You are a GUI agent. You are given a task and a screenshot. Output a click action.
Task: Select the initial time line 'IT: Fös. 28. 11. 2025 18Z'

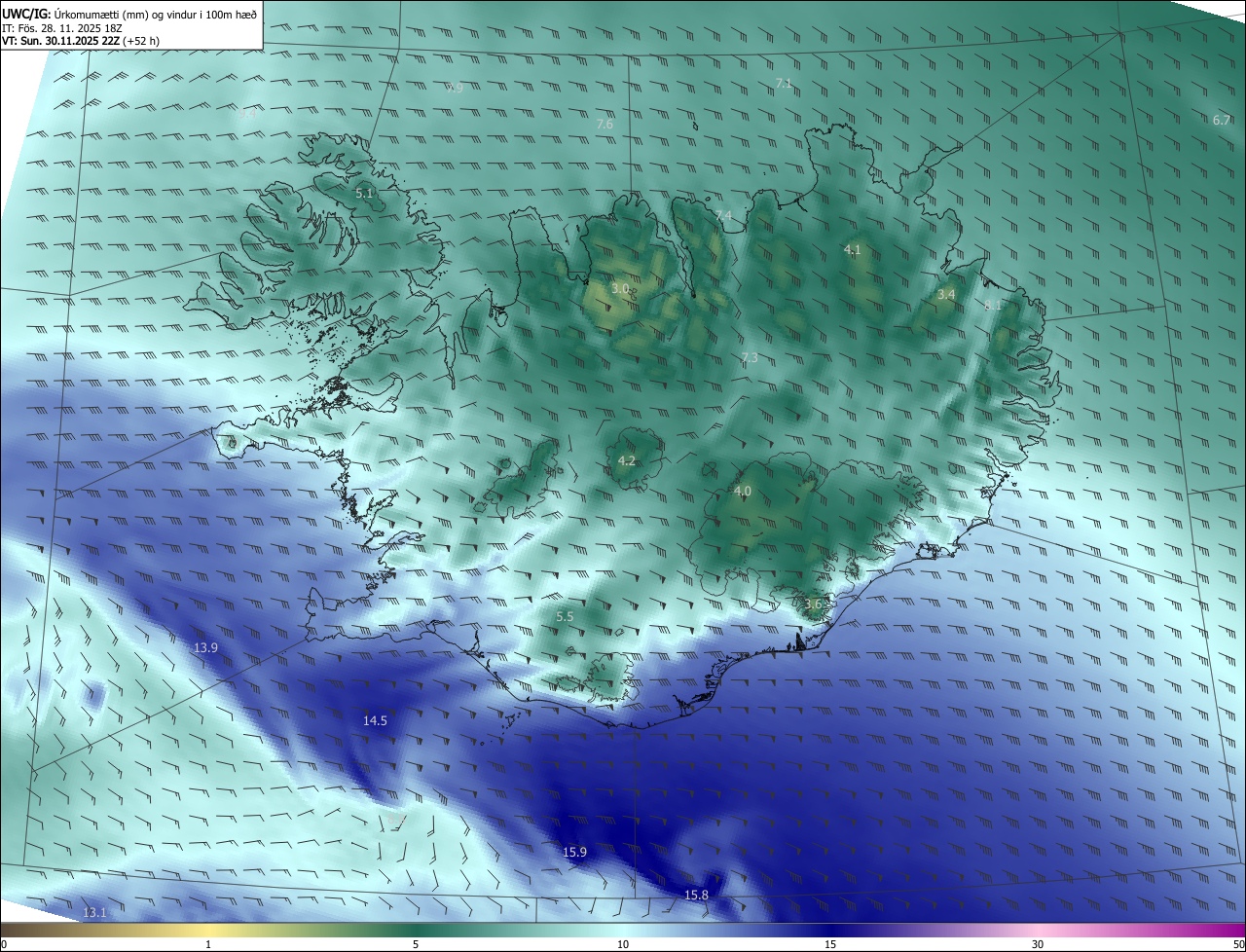coord(61,27)
